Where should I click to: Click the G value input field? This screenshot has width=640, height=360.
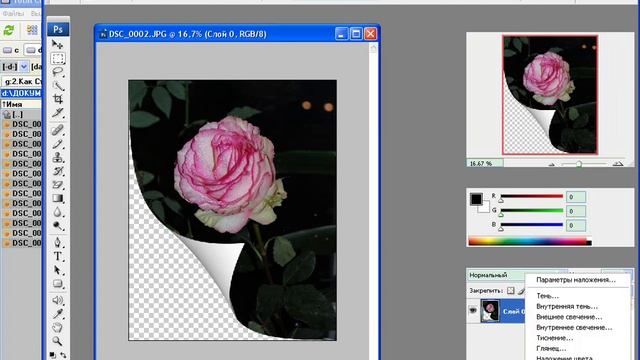[576, 211]
